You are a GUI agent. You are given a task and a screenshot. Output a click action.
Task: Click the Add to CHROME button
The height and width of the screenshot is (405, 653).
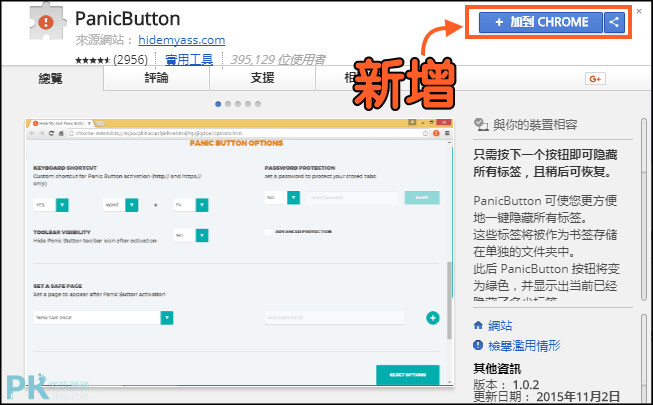[541, 22]
